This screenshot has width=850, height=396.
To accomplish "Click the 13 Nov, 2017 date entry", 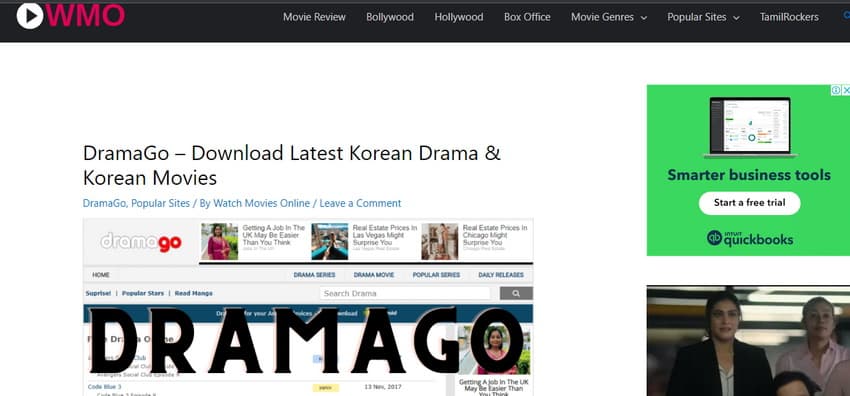I will pyautogui.click(x=384, y=387).
